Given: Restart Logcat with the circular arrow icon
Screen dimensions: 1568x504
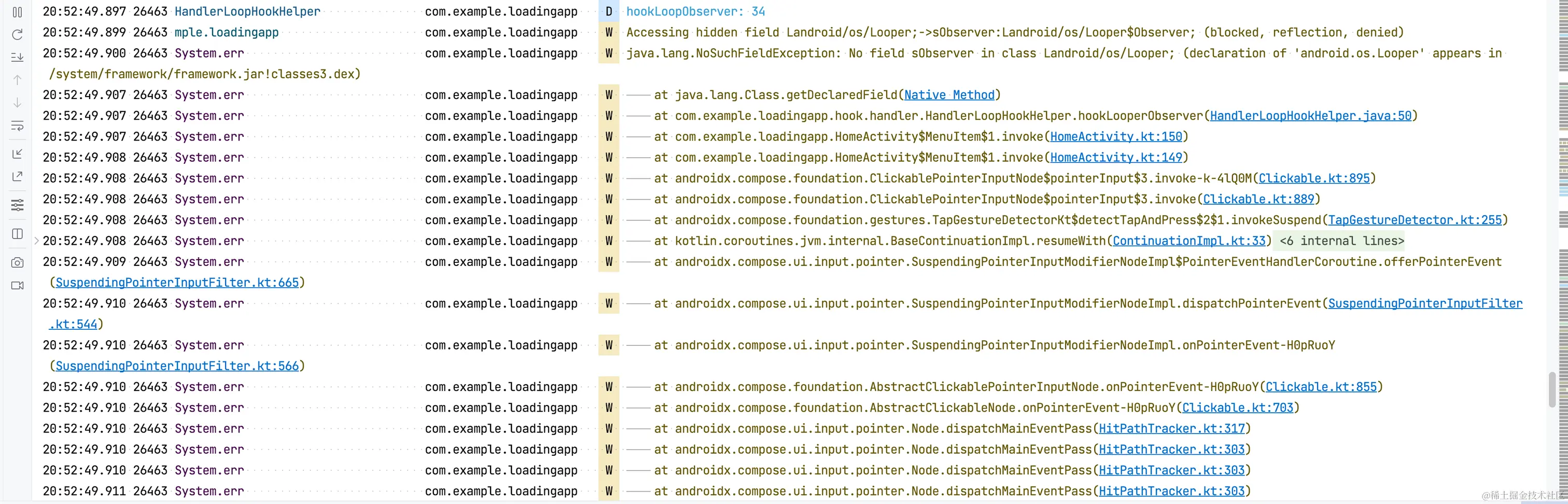Looking at the screenshot, I should coord(17,34).
